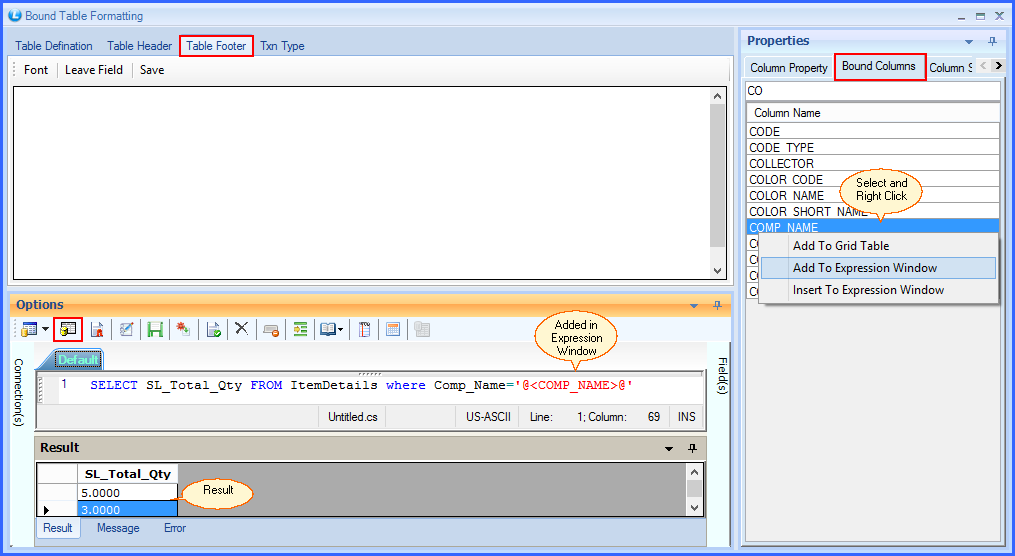
Task: Open the Message bottom tab
Action: point(118,528)
